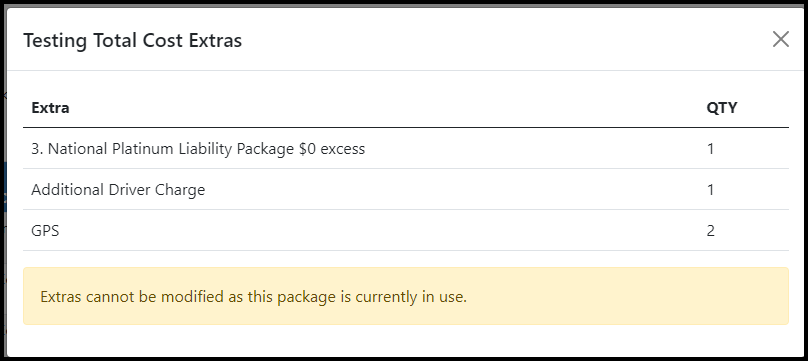808x361 pixels.
Task: Click the Extra column header
Action: [x=50, y=108]
